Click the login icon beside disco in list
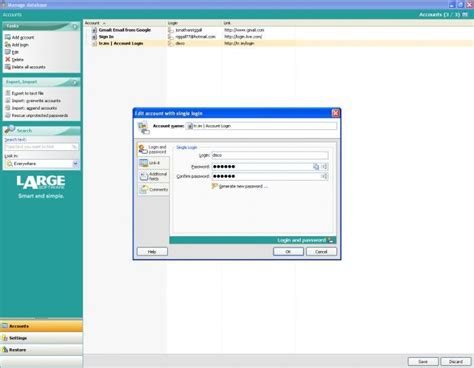This screenshot has height=368, width=474. point(171,43)
